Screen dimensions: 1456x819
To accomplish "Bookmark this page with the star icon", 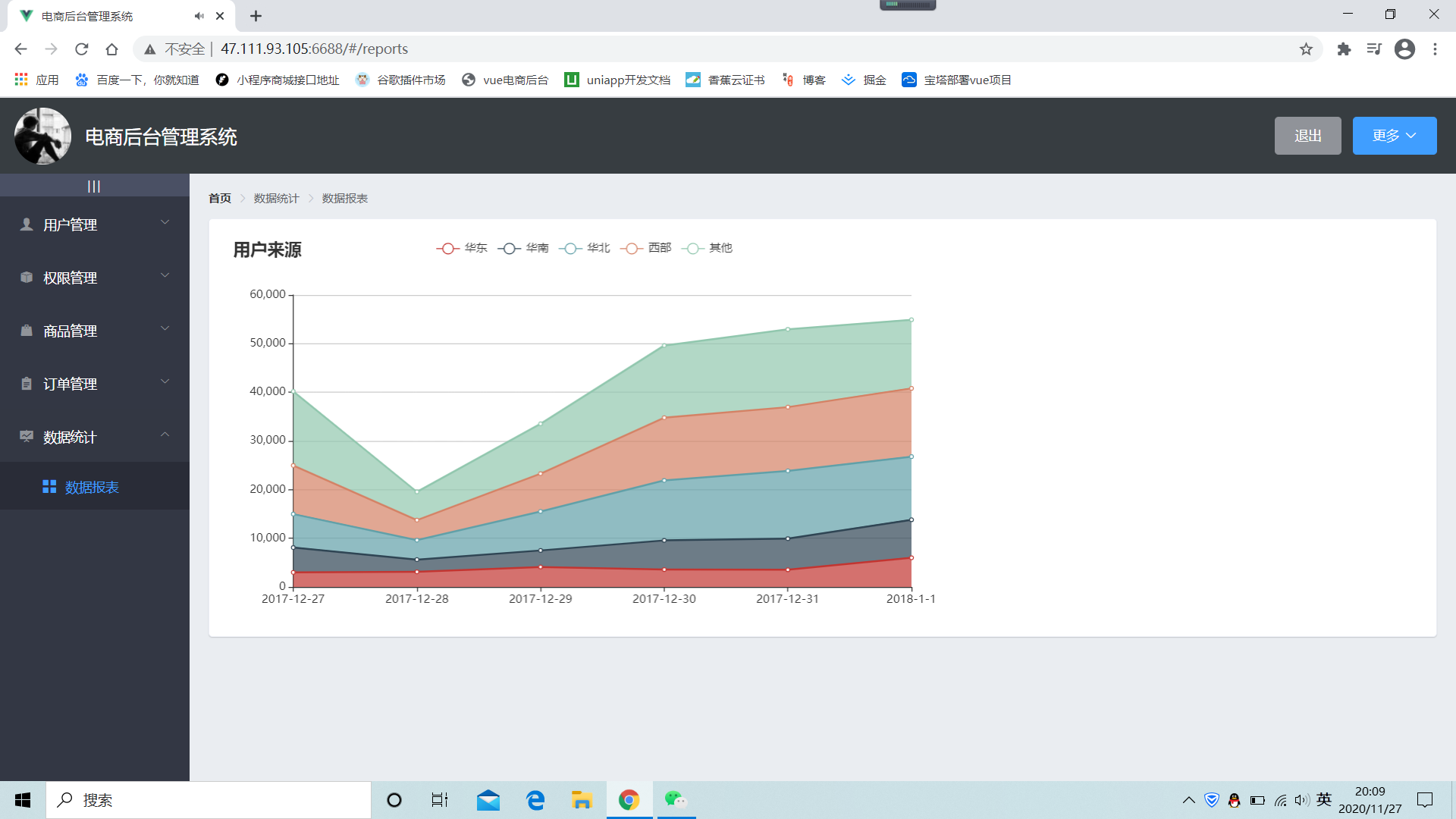I will (x=1306, y=49).
